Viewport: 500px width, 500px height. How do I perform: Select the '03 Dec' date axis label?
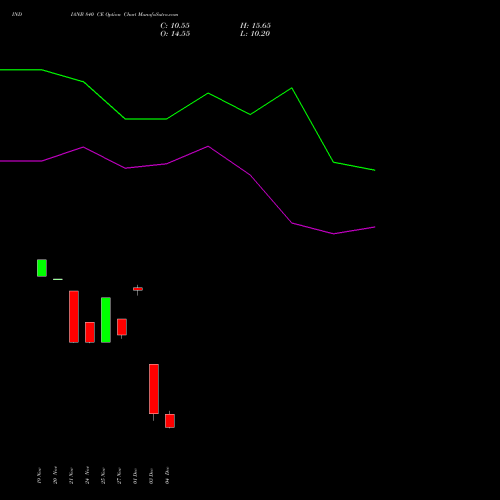coord(151,476)
